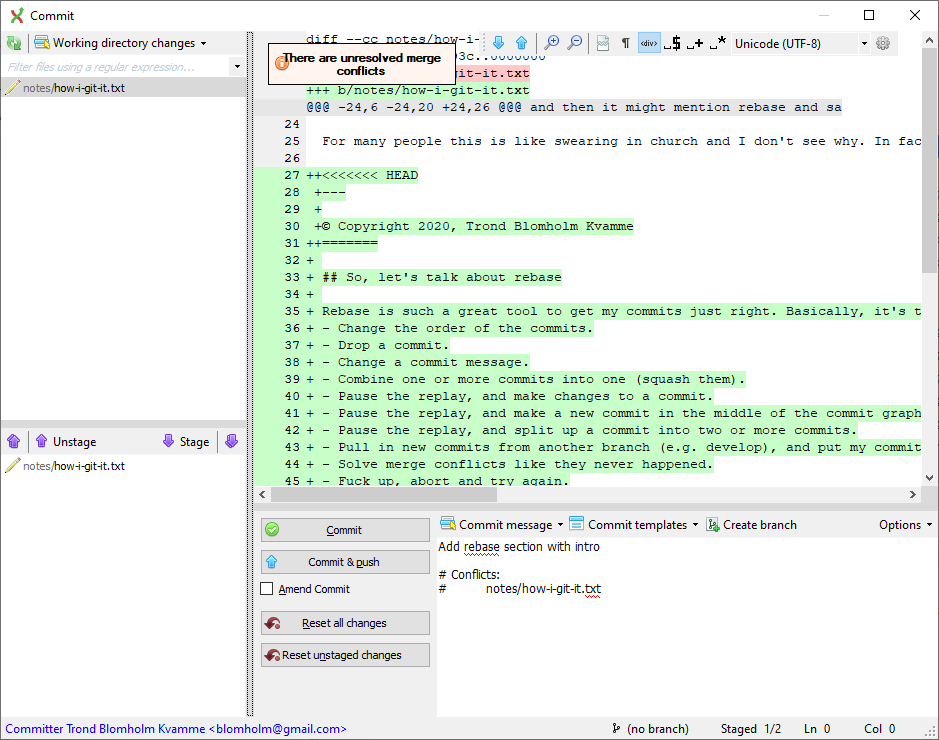Click the Commit & push button
Screen dimensions: 939x740
[345, 561]
